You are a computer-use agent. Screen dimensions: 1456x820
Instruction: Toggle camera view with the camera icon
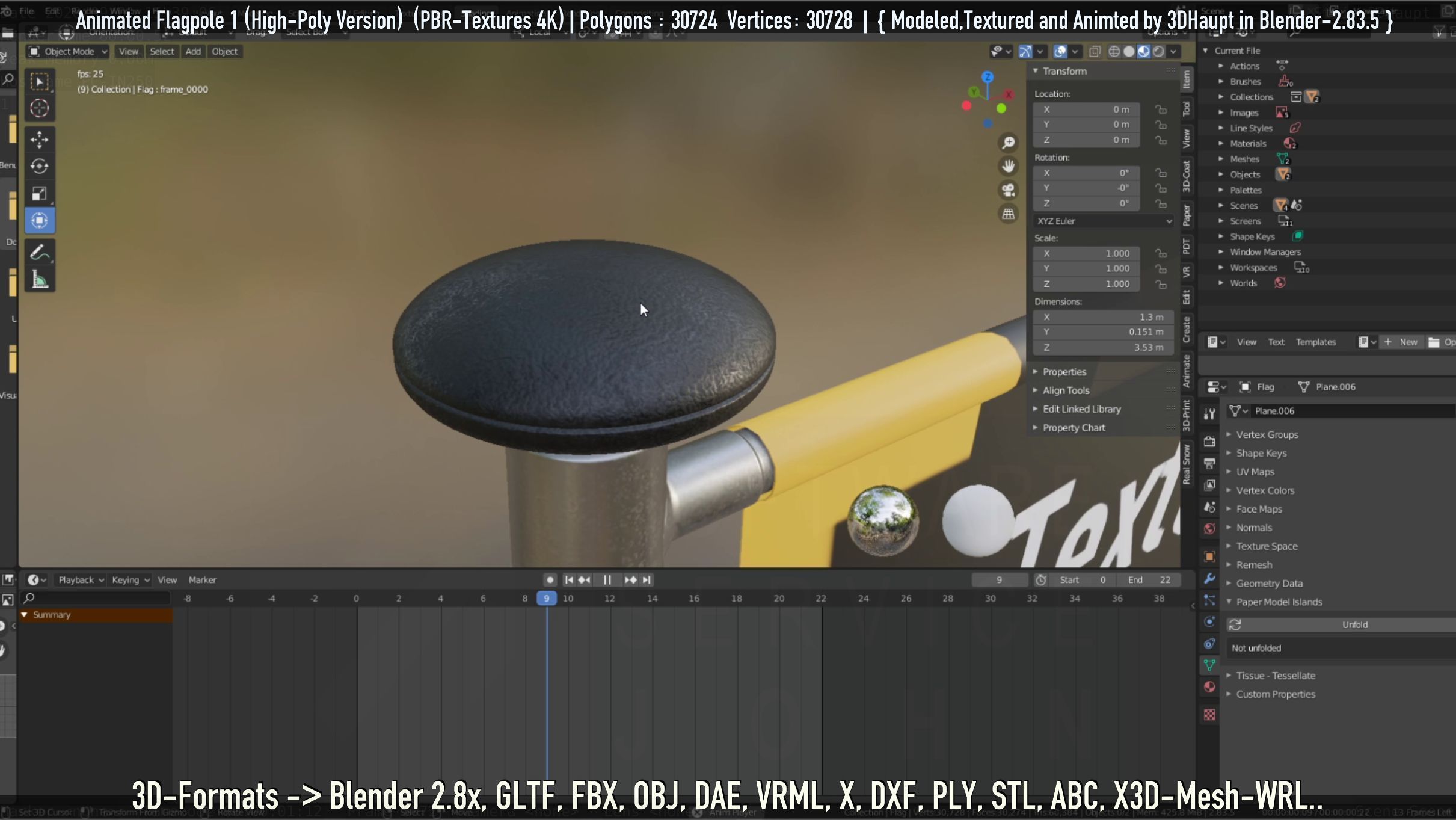(1008, 190)
